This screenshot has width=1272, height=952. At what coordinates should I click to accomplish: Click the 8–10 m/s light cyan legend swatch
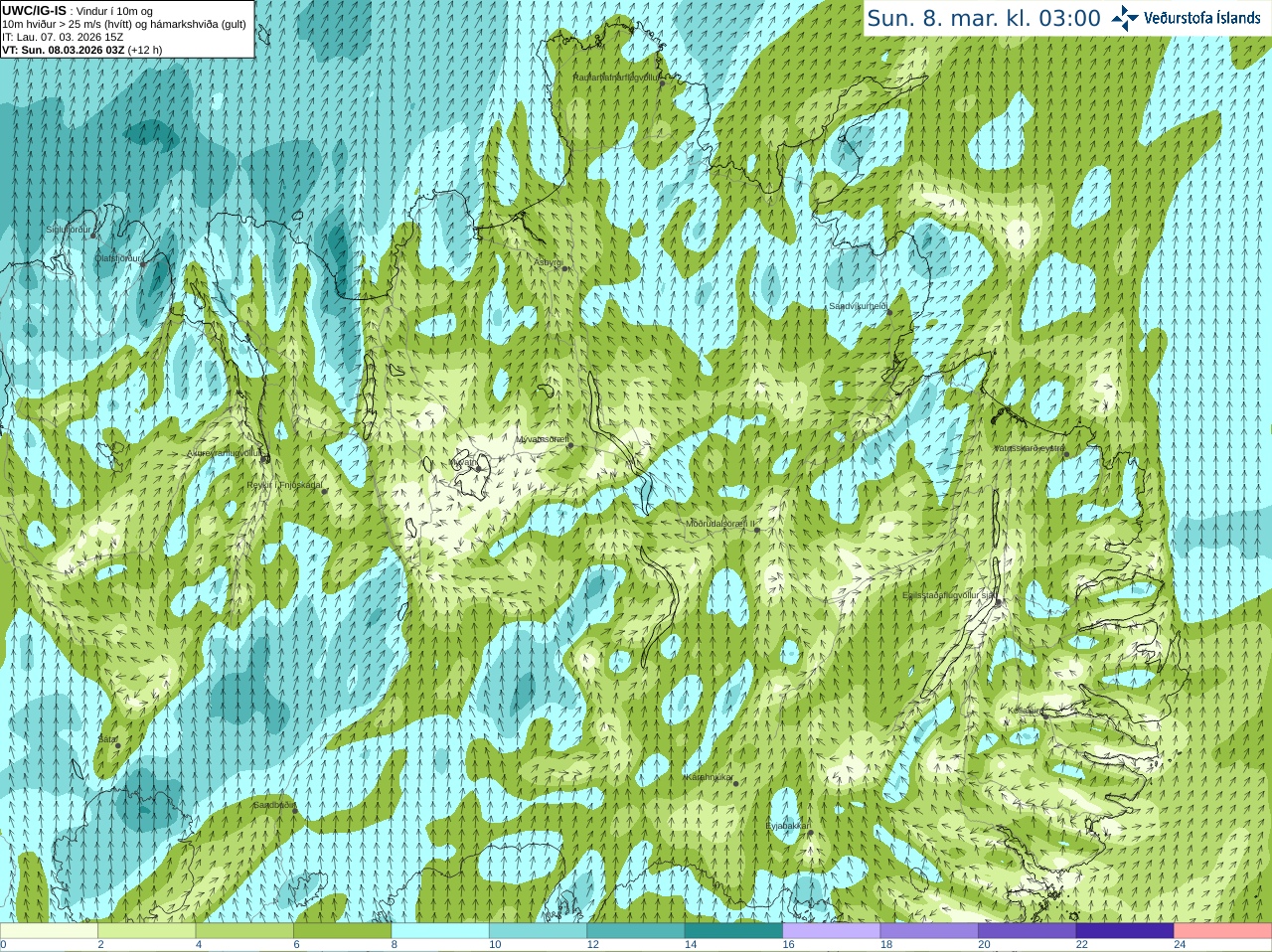pos(440,931)
